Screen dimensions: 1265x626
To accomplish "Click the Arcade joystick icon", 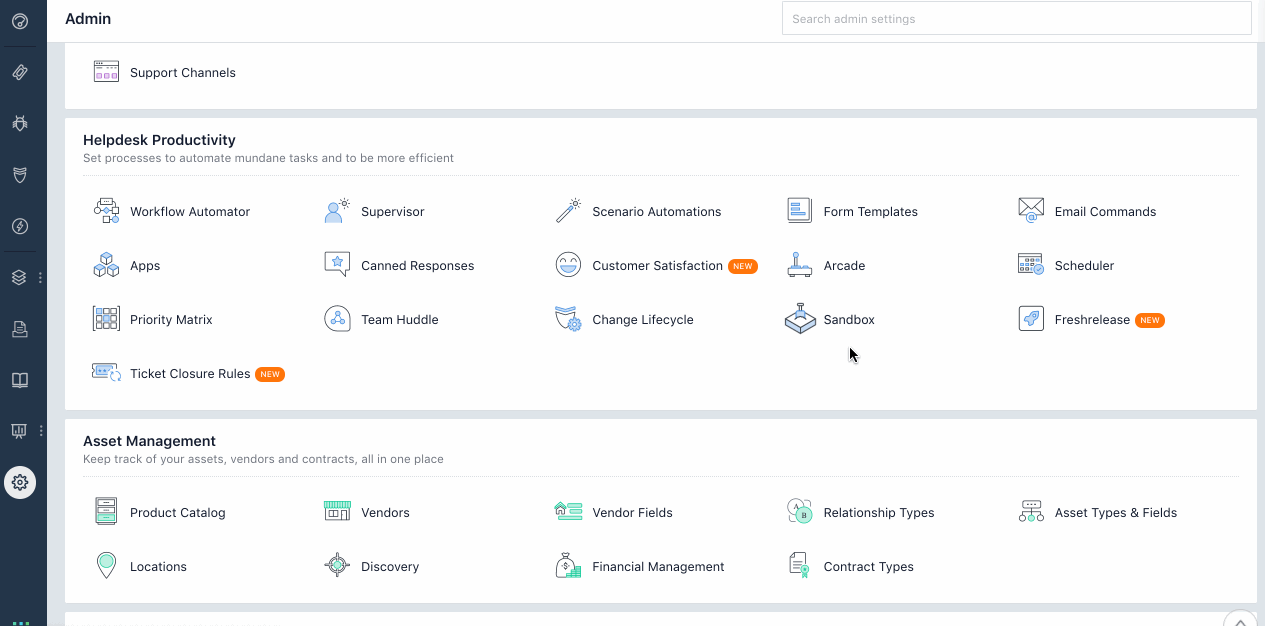I will tap(799, 265).
